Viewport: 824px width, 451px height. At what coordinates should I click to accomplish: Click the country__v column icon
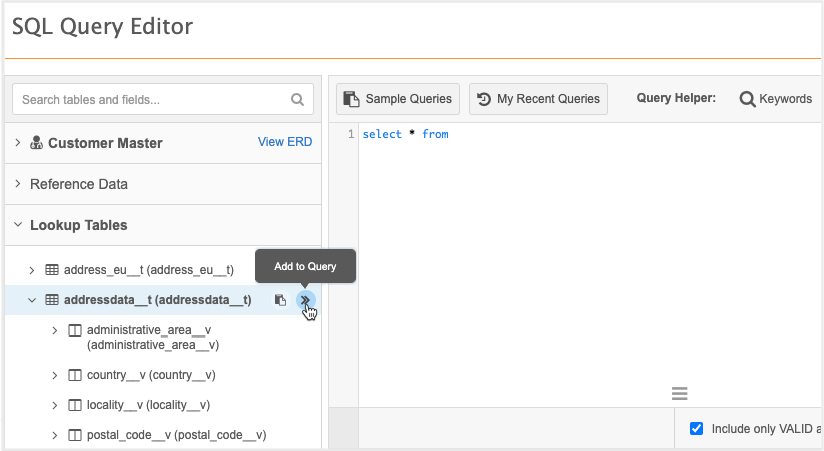(75, 375)
